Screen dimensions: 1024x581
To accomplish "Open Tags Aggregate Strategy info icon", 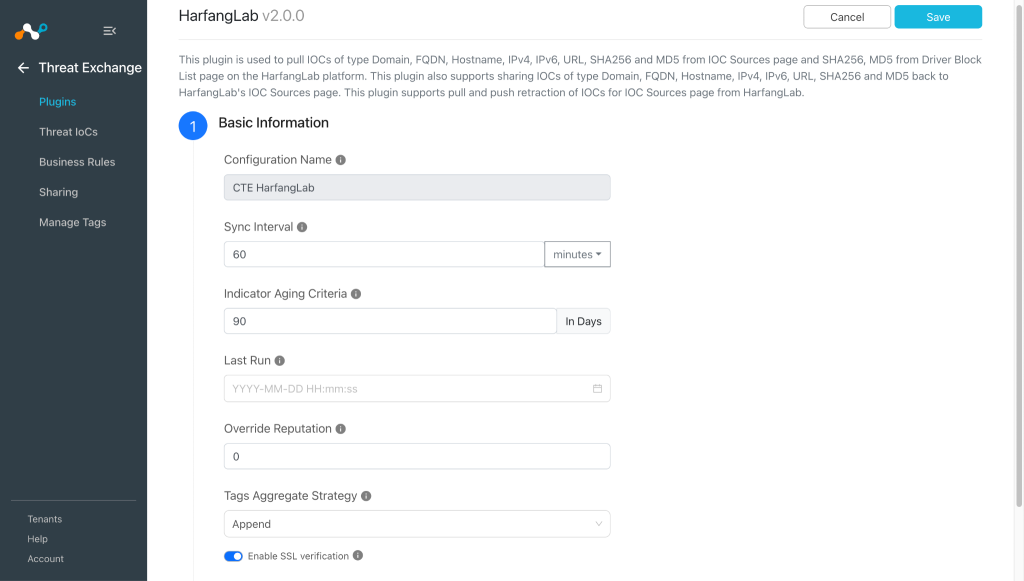I will (x=366, y=496).
